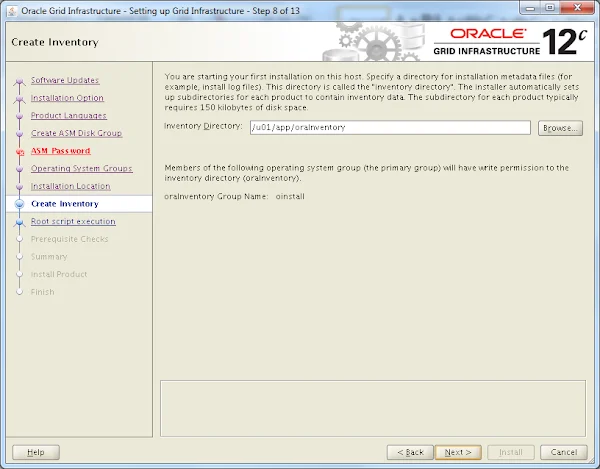The image size is (600, 469).
Task: Click the Create Inventory current step marker
Action: (20, 204)
